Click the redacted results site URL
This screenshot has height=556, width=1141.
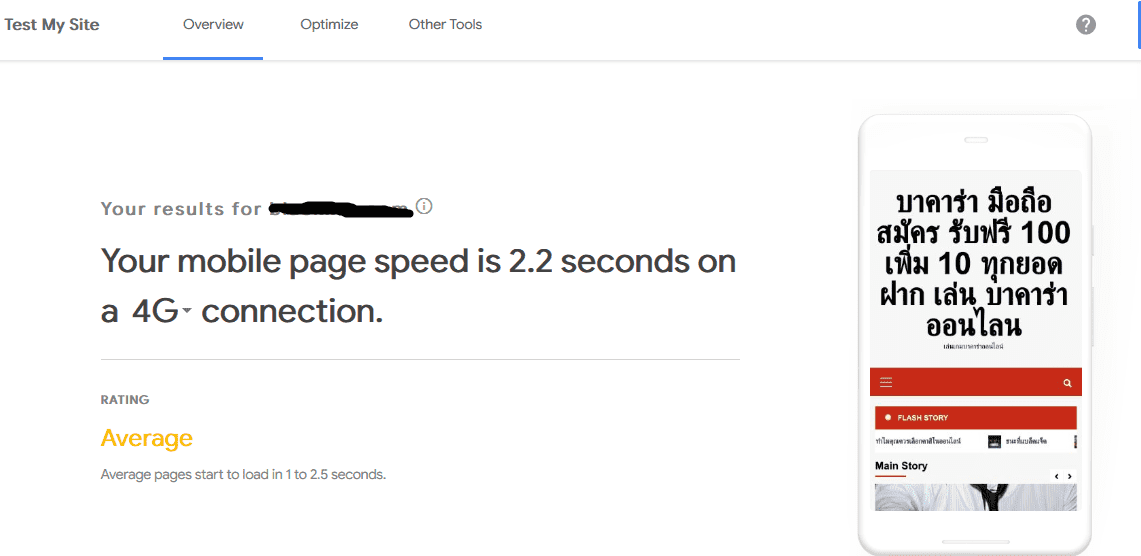(x=341, y=209)
